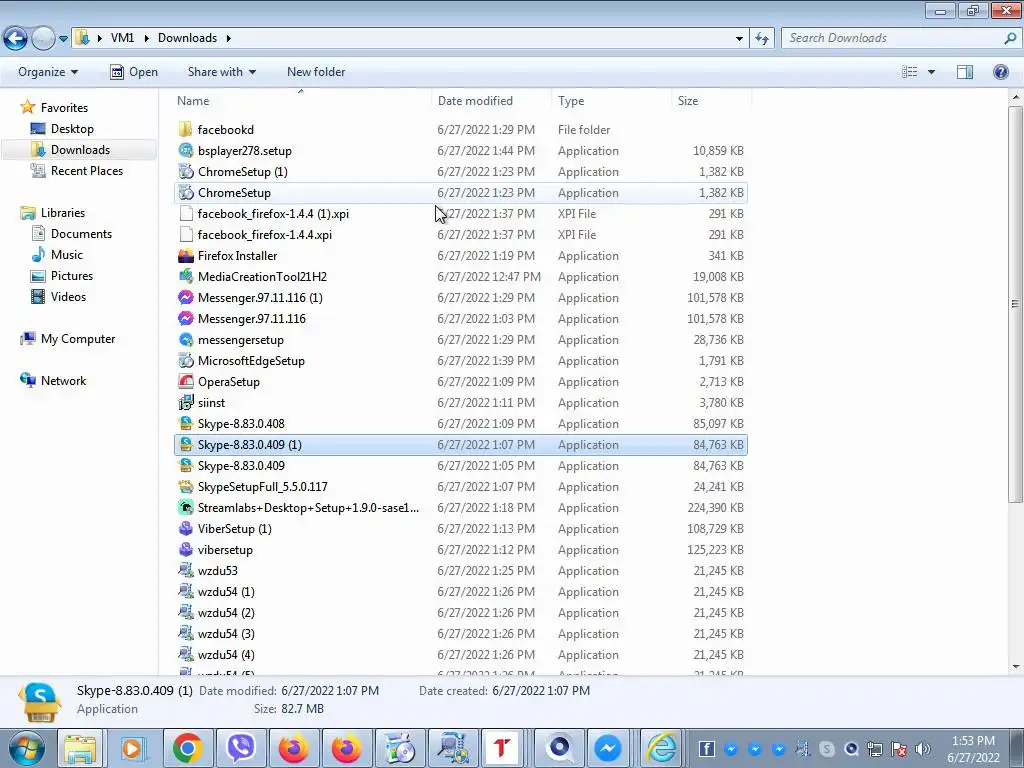Viewport: 1024px width, 768px height.
Task: Select the Skype-8.83.0.408 icon
Action: click(185, 423)
